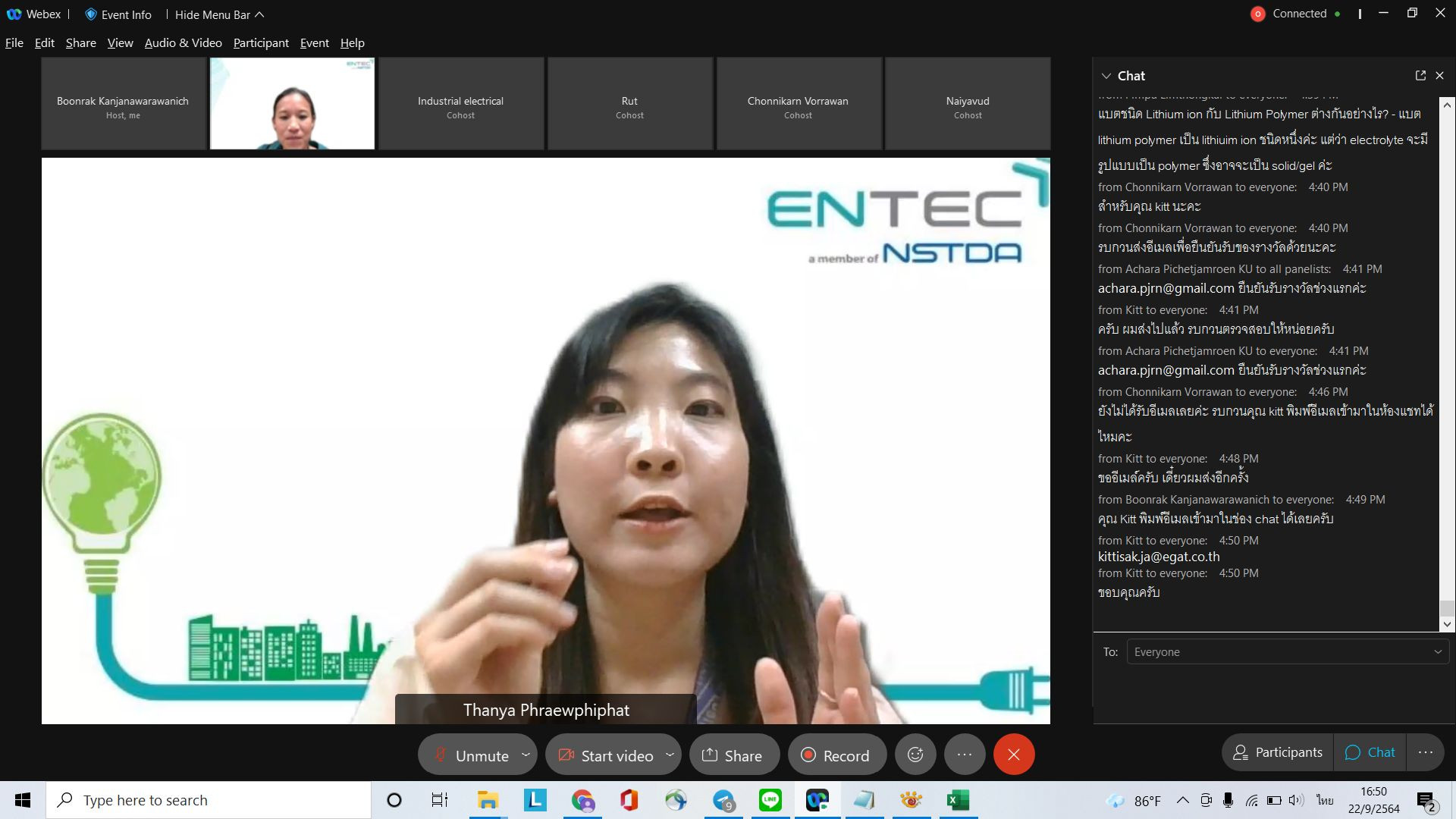1456x819 pixels.
Task: Select Rut cohost tile
Action: [629, 103]
